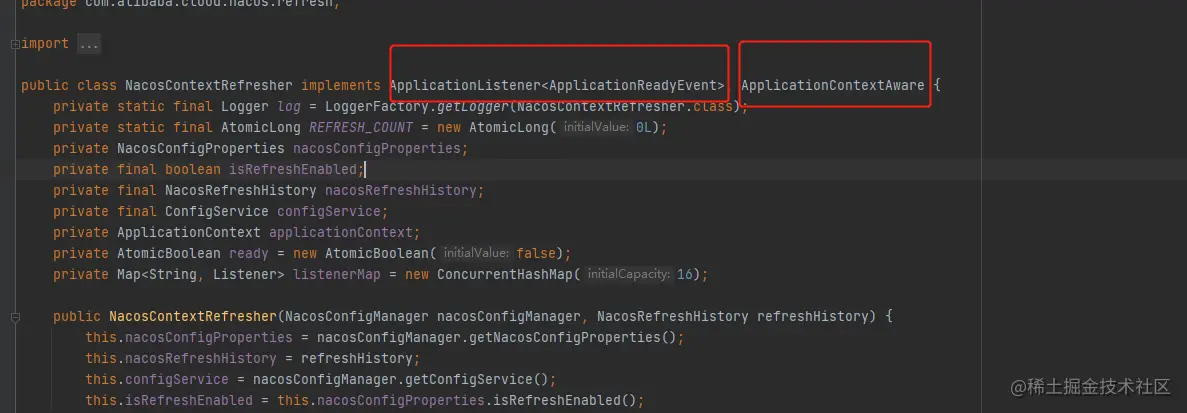Click the REFRESH_COUNT constant

[x=360, y=128]
